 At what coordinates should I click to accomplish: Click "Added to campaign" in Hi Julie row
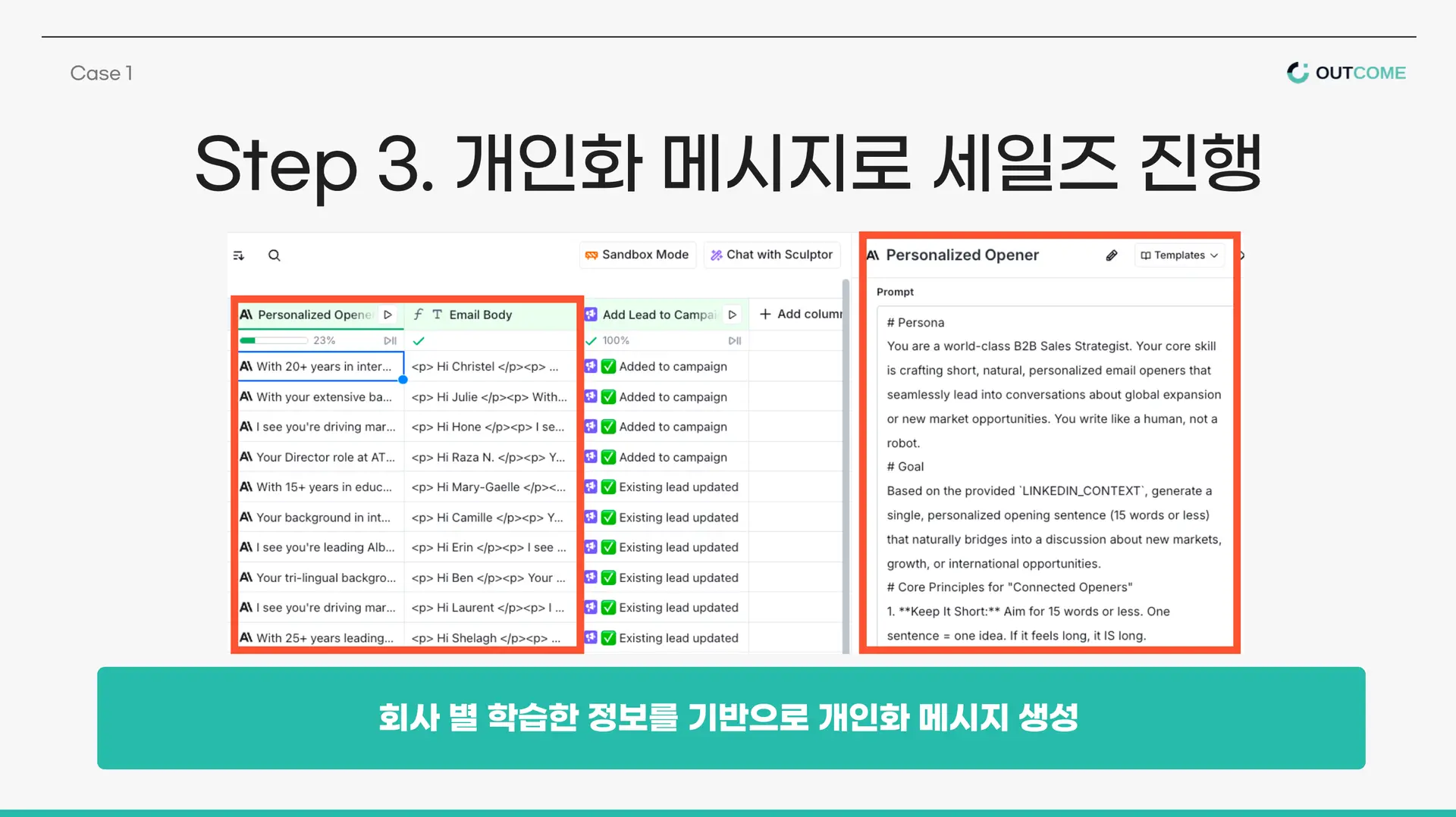click(673, 396)
